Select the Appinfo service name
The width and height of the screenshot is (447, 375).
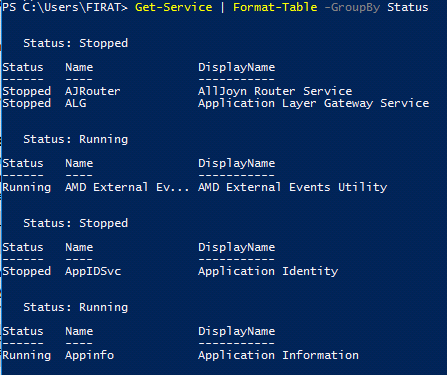(89, 355)
